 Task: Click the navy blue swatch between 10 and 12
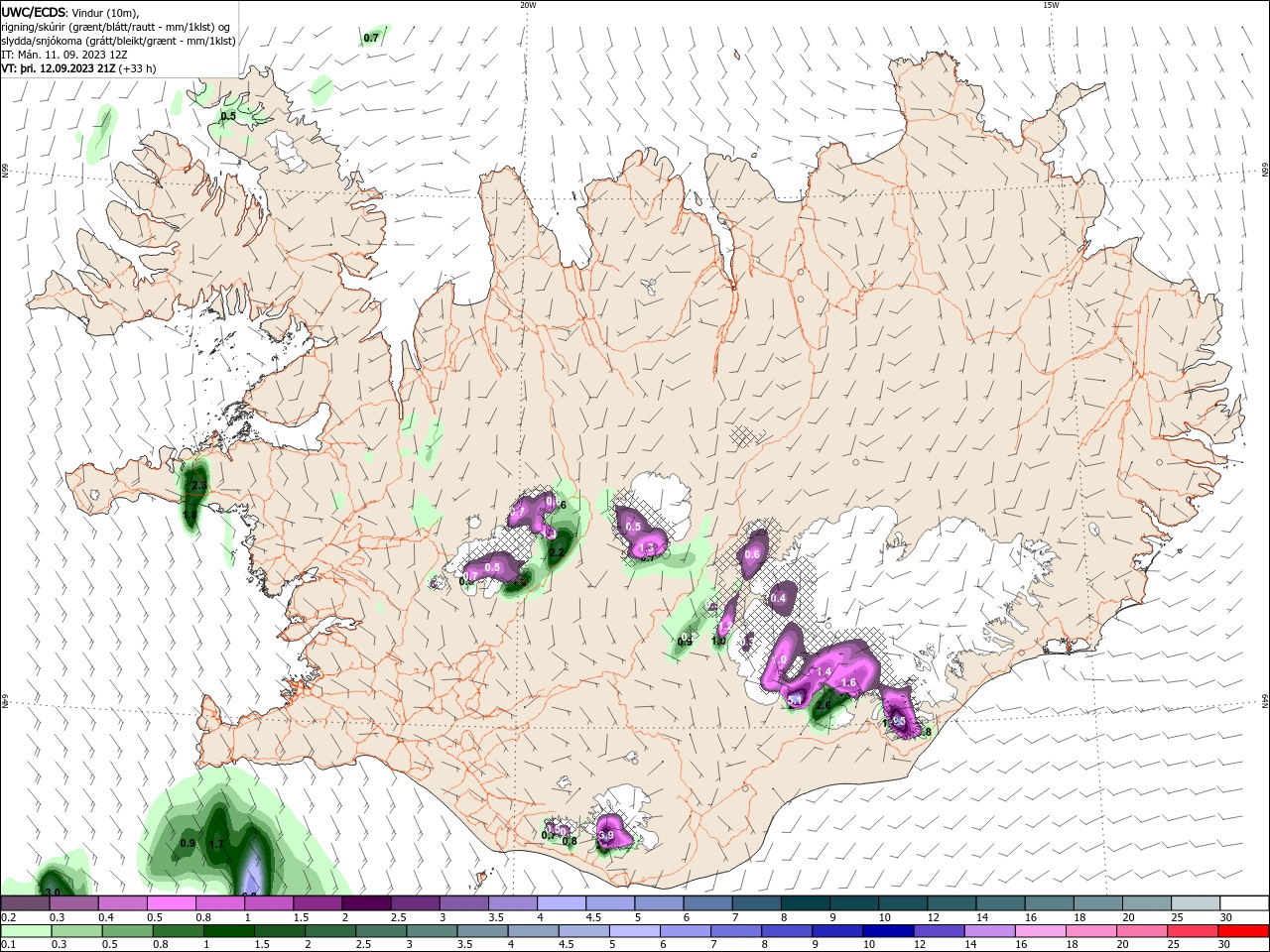888,931
